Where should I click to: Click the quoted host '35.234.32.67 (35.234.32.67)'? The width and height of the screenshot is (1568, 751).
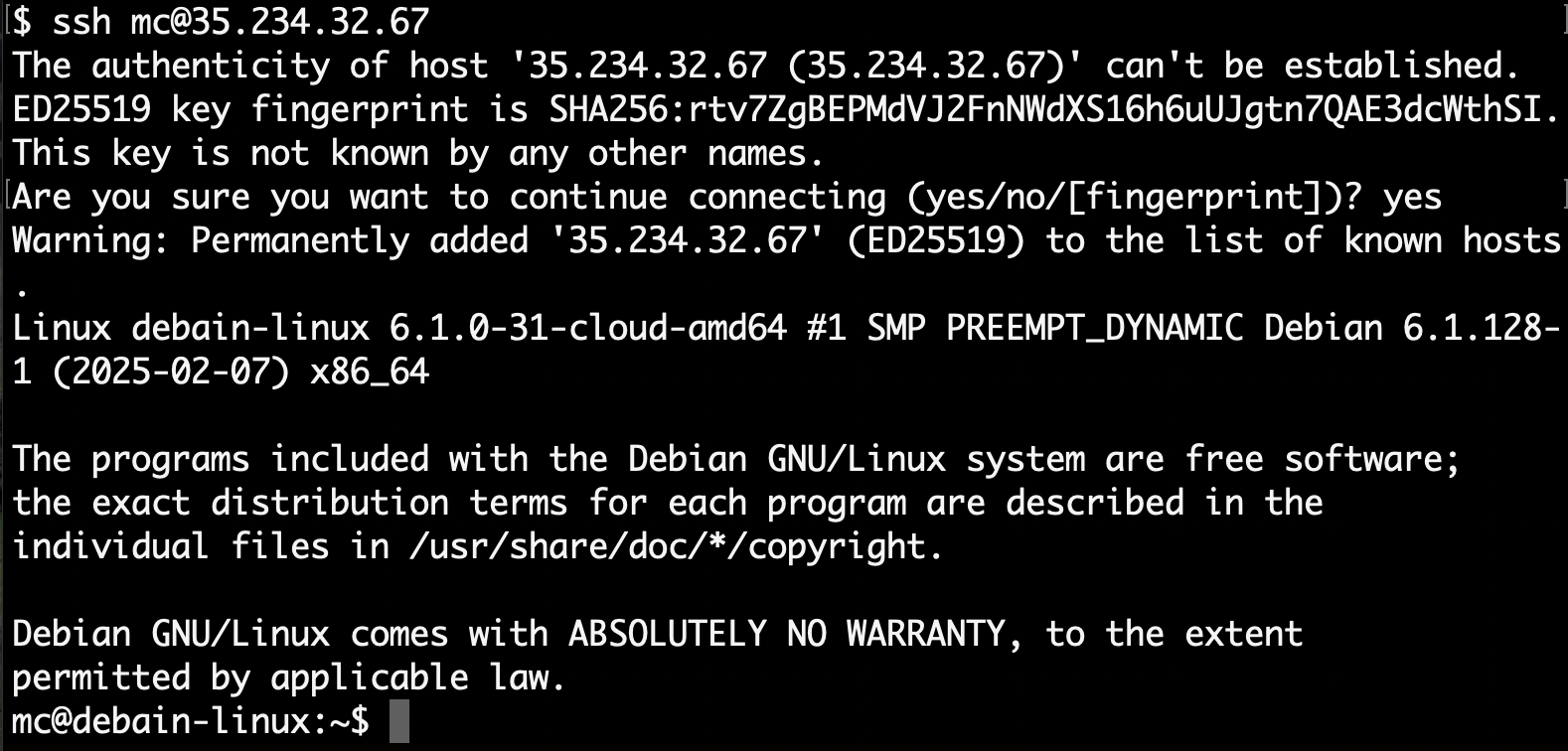[x=795, y=66]
